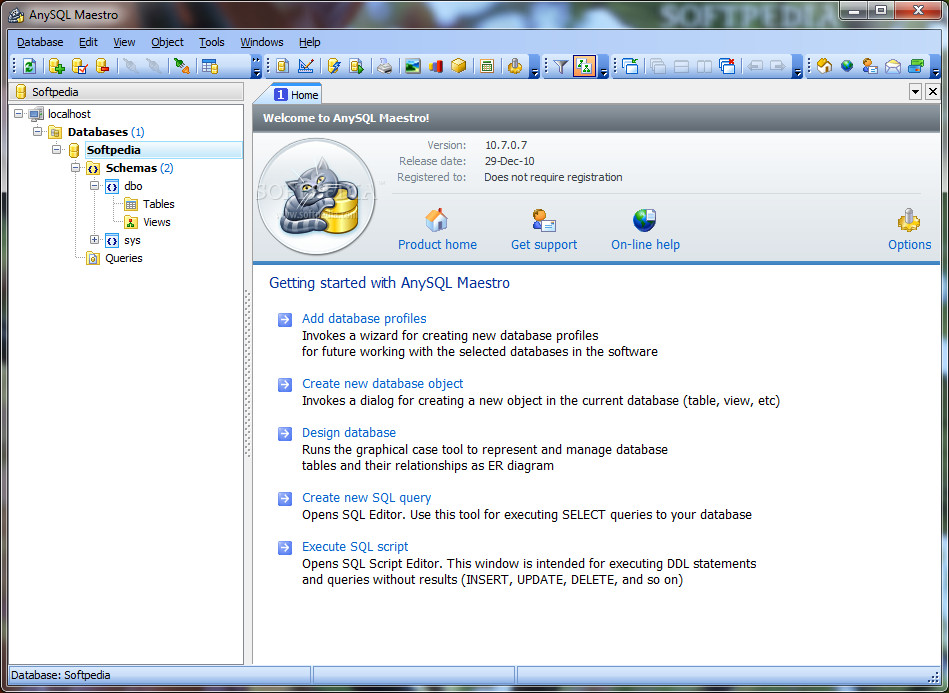Viewport: 949px width, 693px height.
Task: Expand the sys schema node
Action: click(94, 240)
